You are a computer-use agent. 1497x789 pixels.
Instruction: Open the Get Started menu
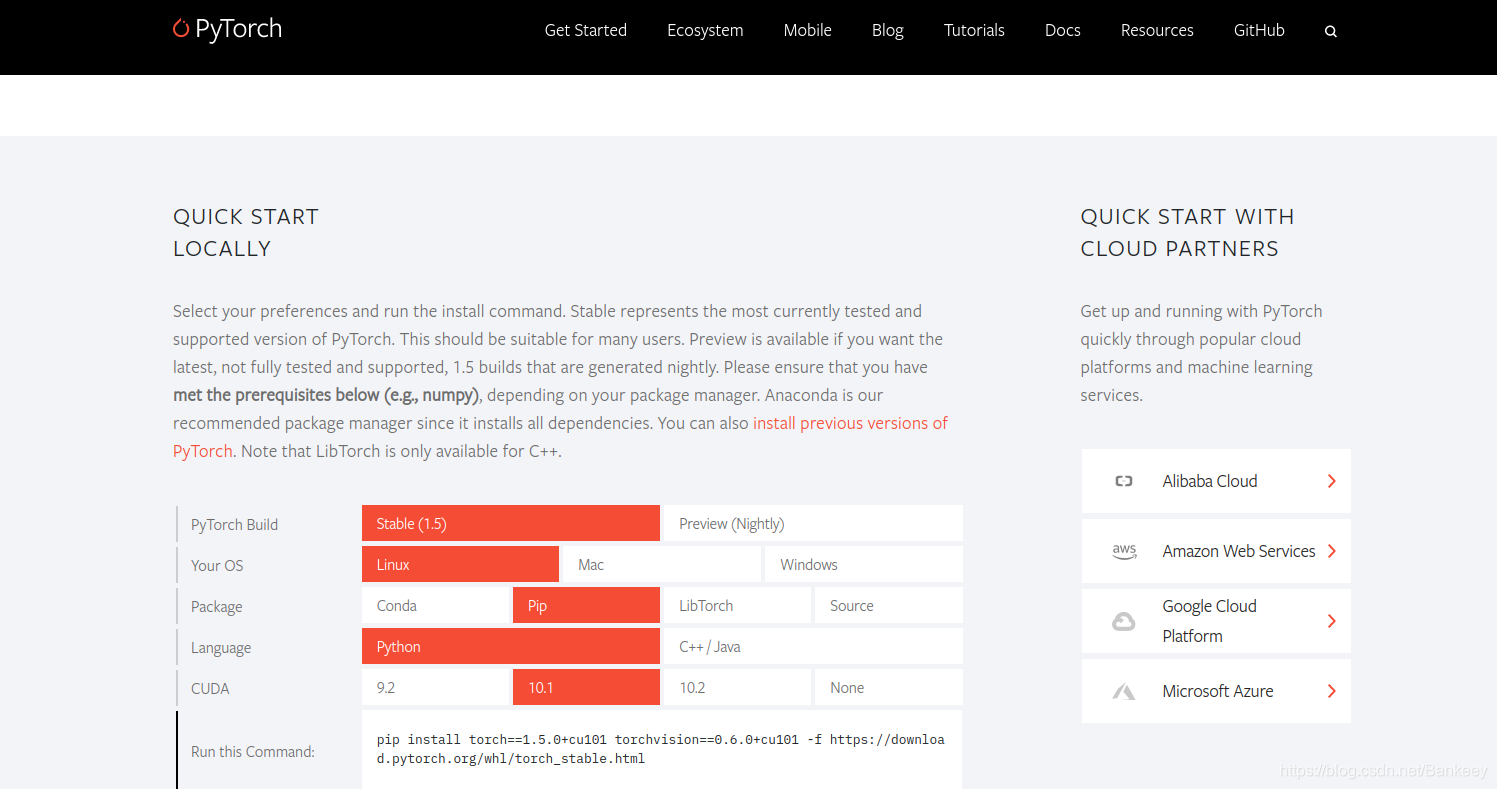tap(585, 30)
